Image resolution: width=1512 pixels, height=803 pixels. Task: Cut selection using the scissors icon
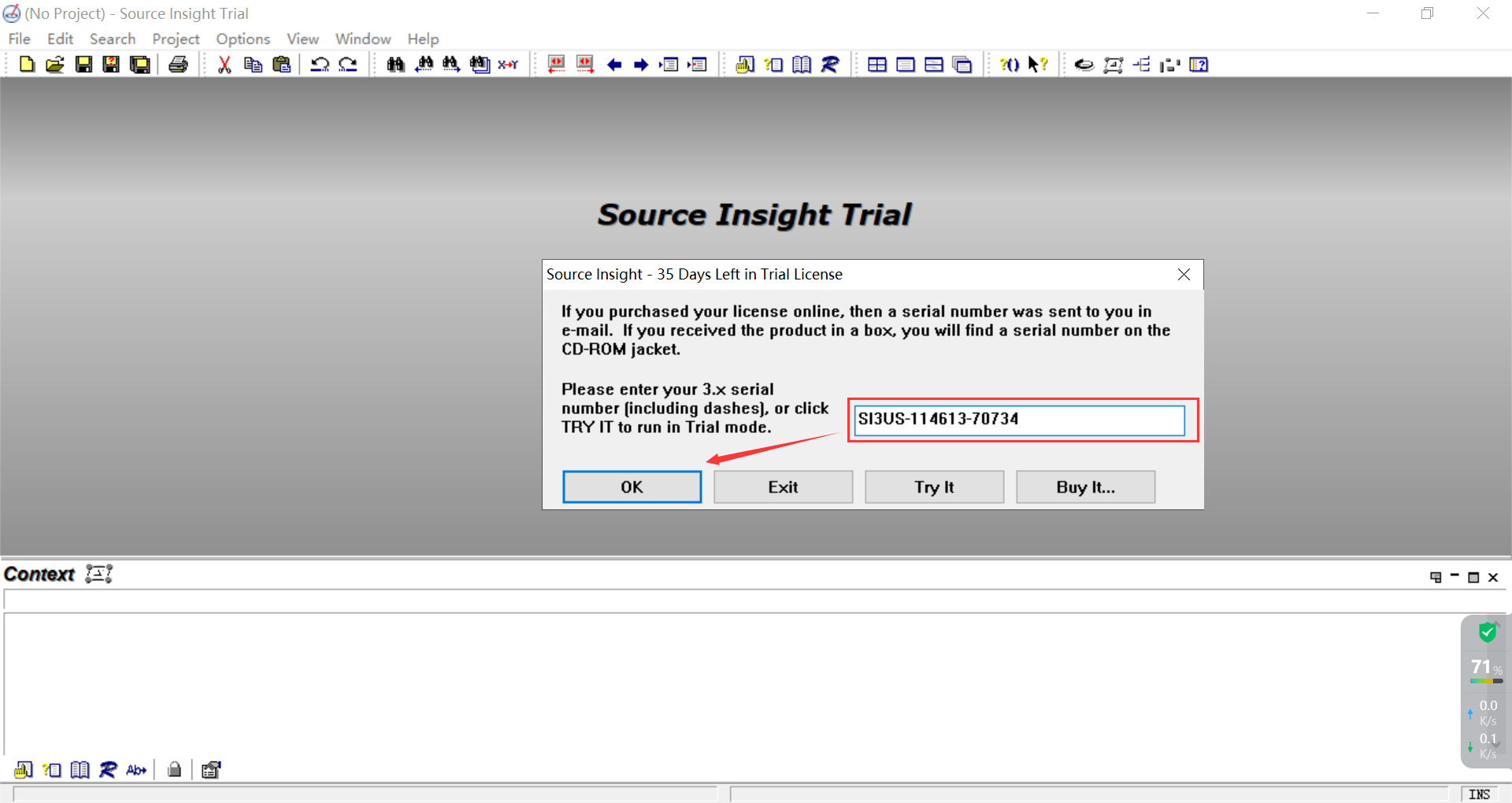[224, 65]
